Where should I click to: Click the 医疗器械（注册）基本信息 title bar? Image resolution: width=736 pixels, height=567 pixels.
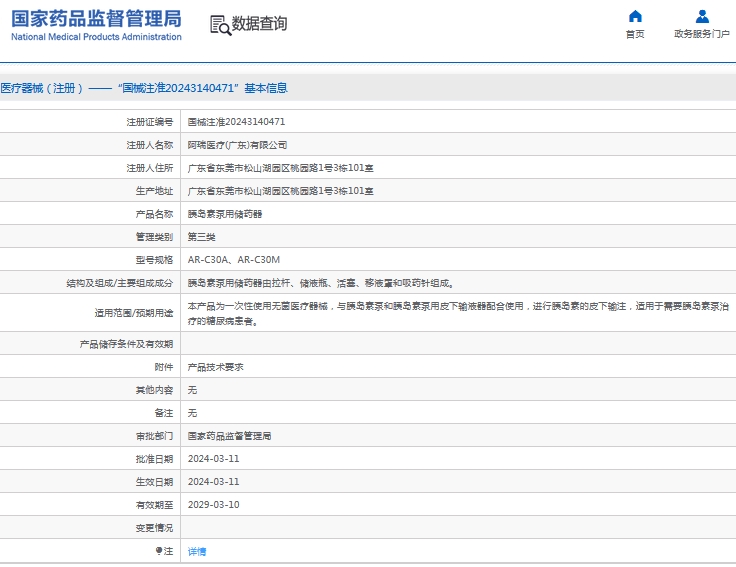point(144,88)
